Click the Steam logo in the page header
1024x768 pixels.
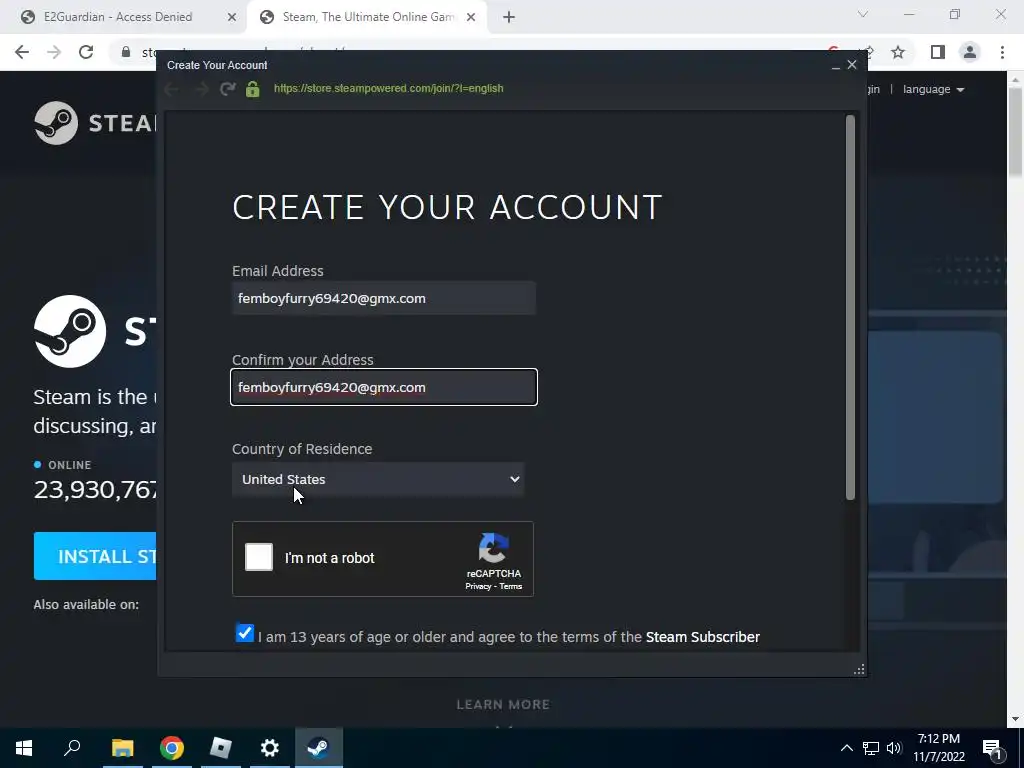95,123
